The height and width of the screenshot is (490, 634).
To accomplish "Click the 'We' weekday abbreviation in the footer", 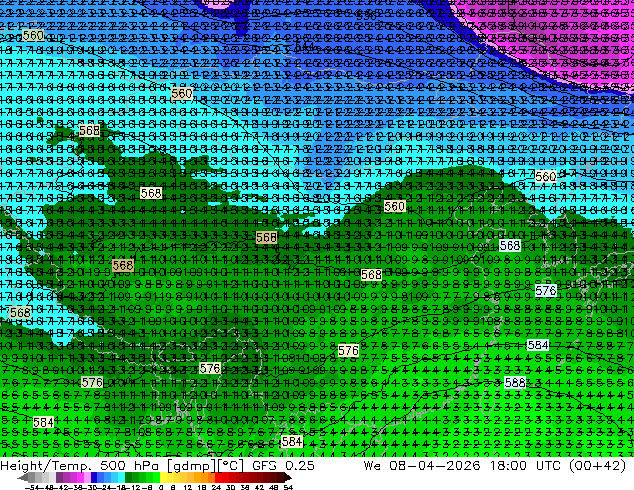I will (x=372, y=466).
